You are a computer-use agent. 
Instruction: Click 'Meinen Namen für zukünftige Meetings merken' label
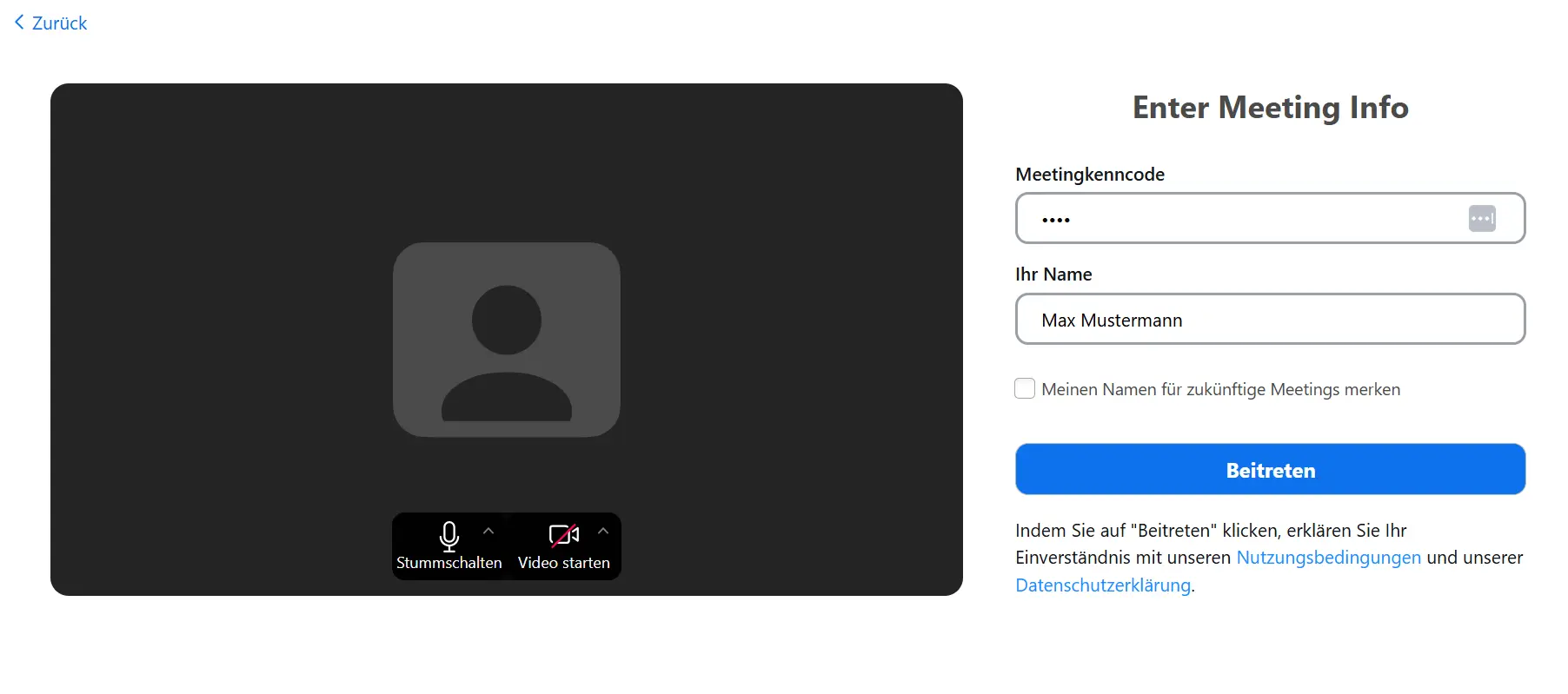pos(1220,389)
